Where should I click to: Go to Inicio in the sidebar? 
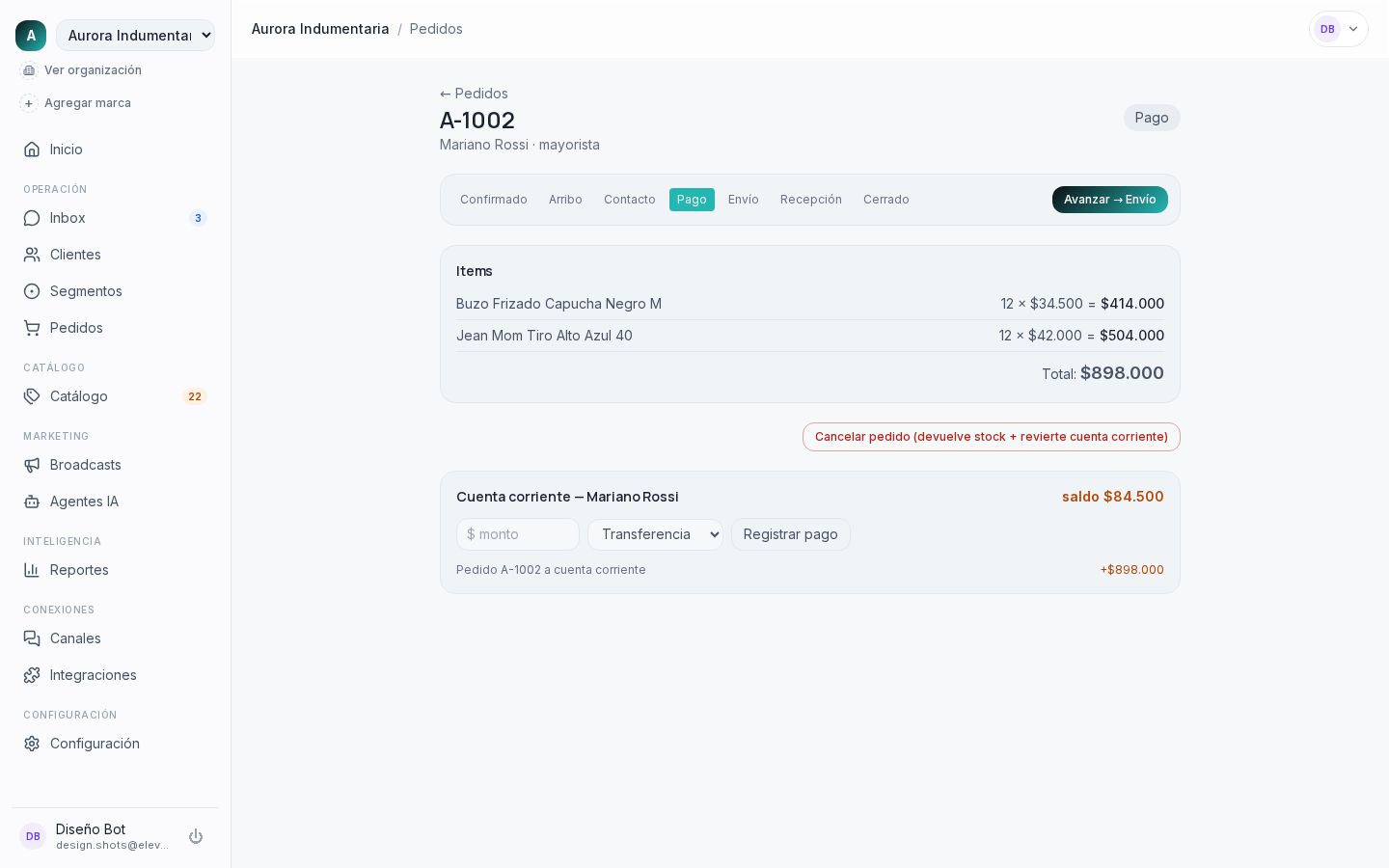tap(115, 149)
